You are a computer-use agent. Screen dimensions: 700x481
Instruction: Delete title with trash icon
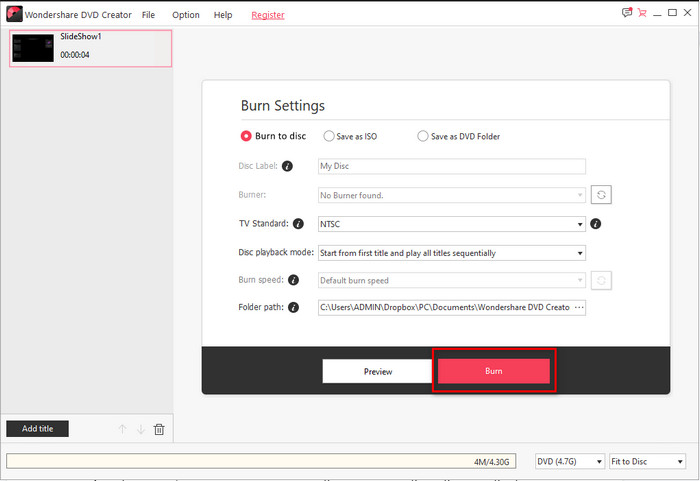[159, 429]
